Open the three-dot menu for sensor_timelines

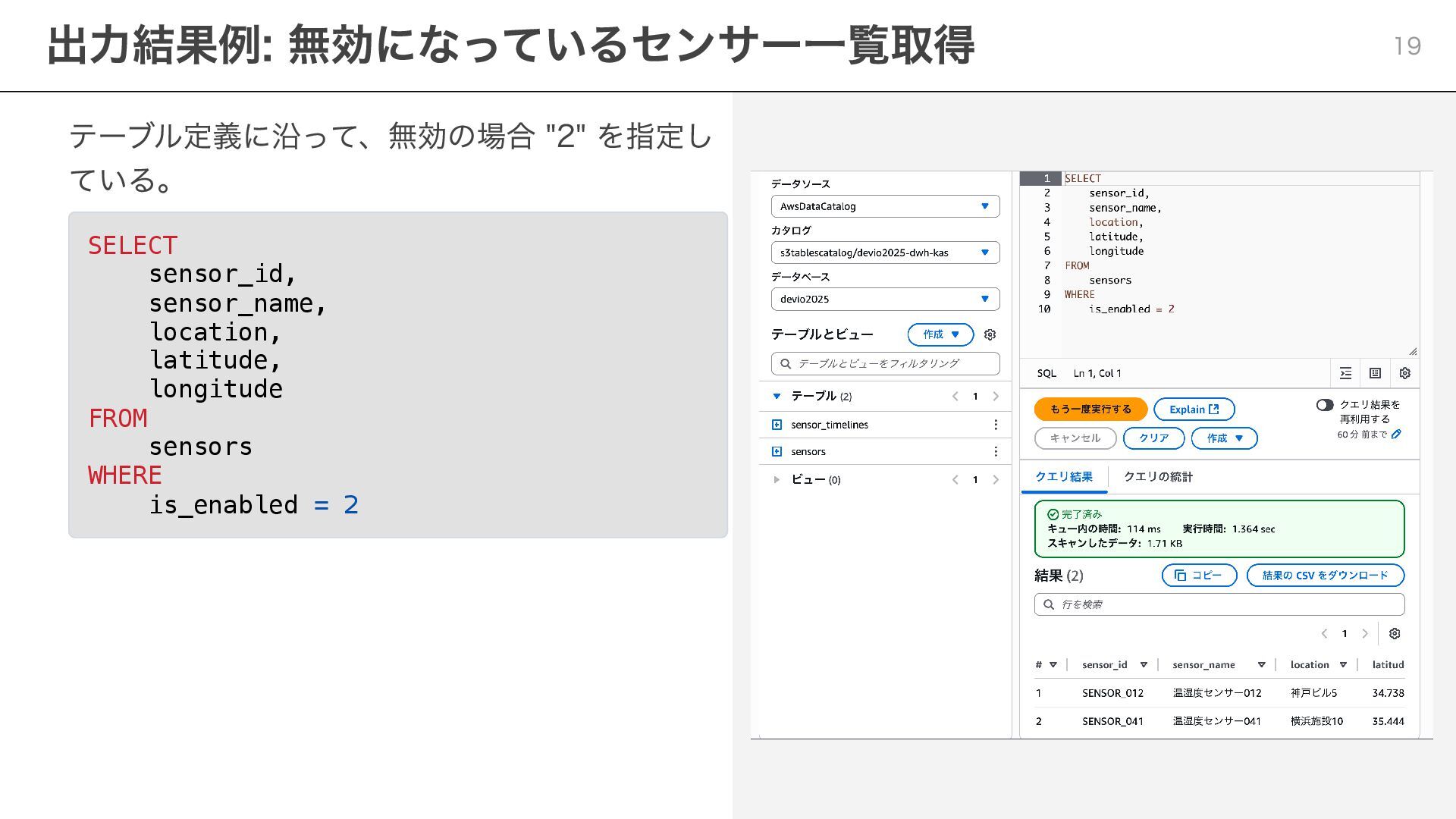click(x=996, y=425)
